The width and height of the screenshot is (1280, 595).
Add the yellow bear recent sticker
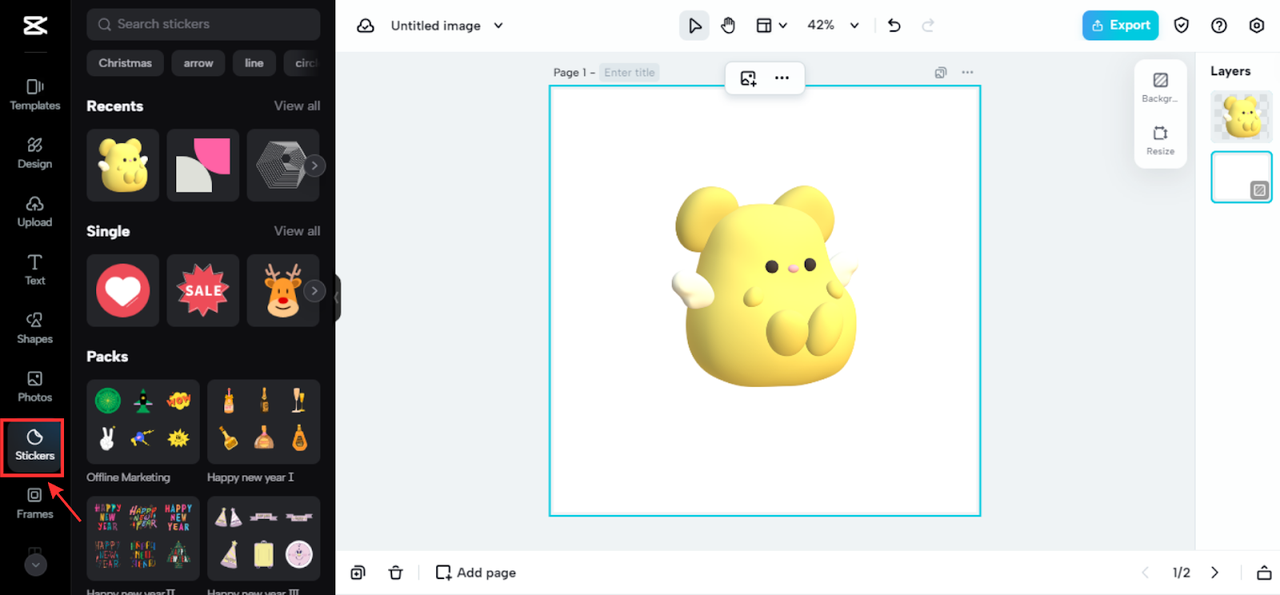tap(123, 165)
